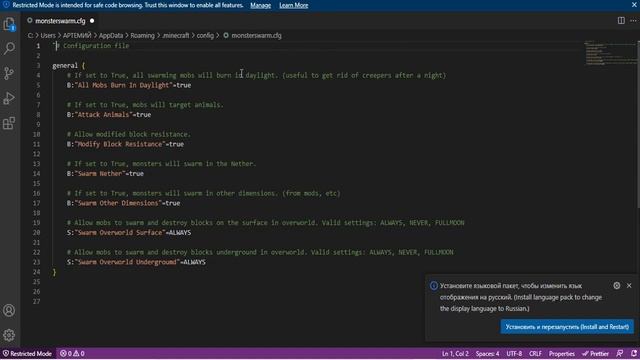Click line number 24 in gutter
Image resolution: width=640 pixels, height=360 pixels.
pyautogui.click(x=36, y=272)
